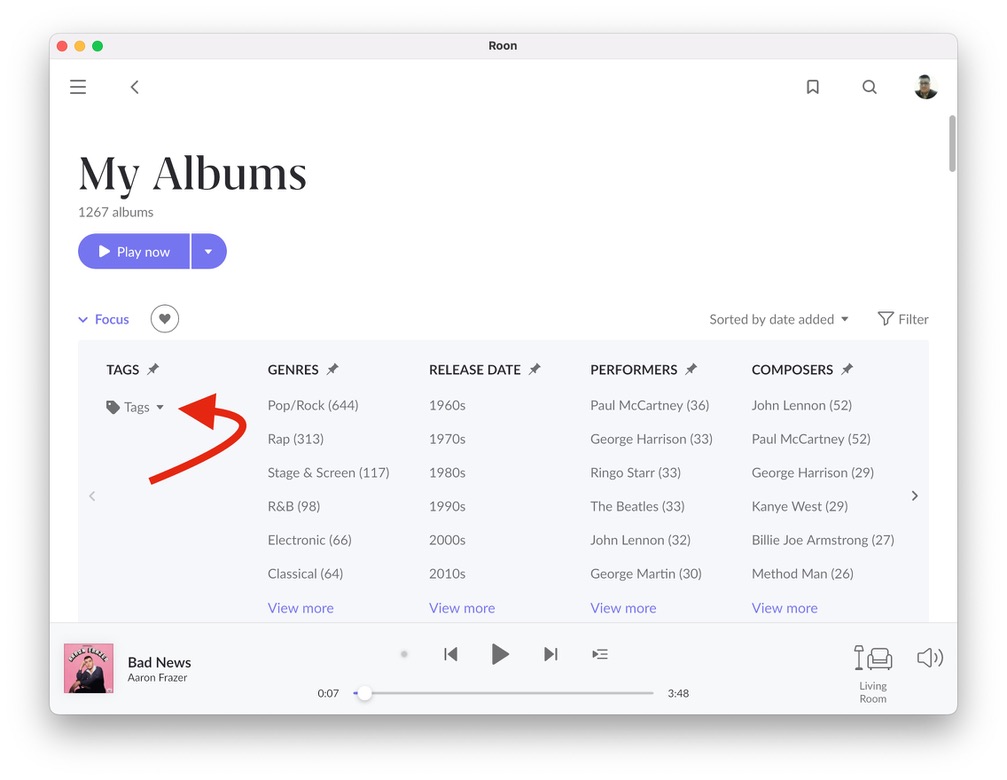Open bookmarks icon in top bar

point(812,87)
